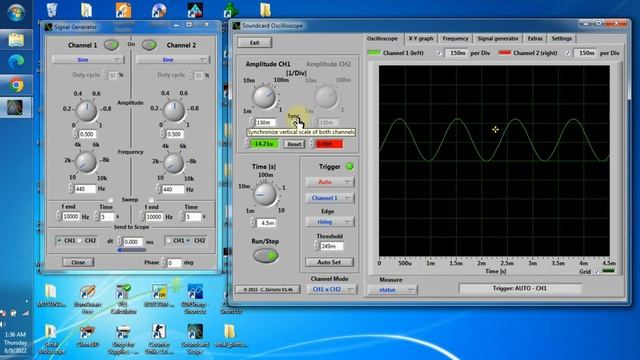The width and height of the screenshot is (640, 360).
Task: Open the Edge rising dropdown
Action: pos(329,222)
